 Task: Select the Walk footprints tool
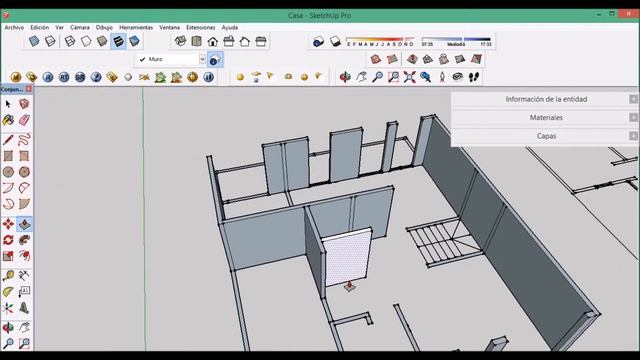pos(474,76)
